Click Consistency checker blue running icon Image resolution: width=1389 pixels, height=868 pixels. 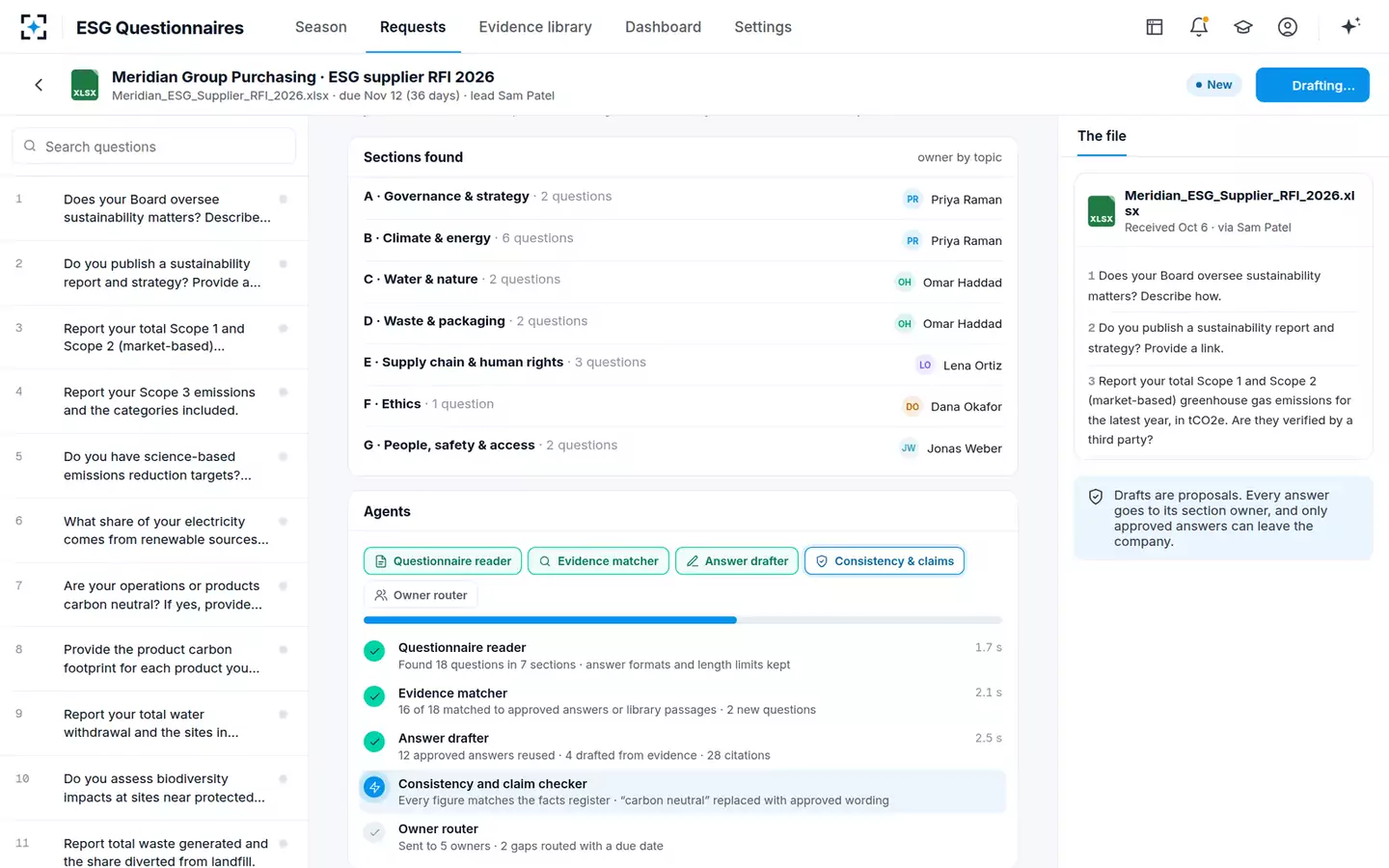pyautogui.click(x=374, y=787)
